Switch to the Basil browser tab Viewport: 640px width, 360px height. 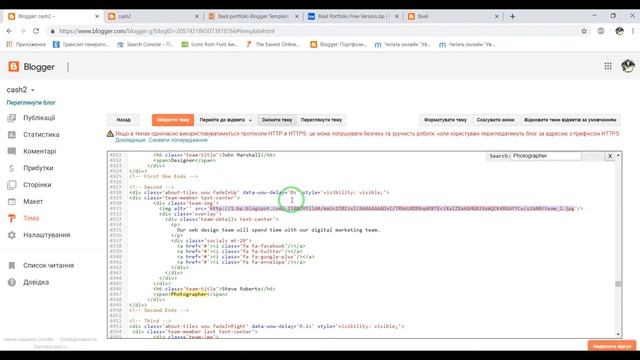point(452,16)
